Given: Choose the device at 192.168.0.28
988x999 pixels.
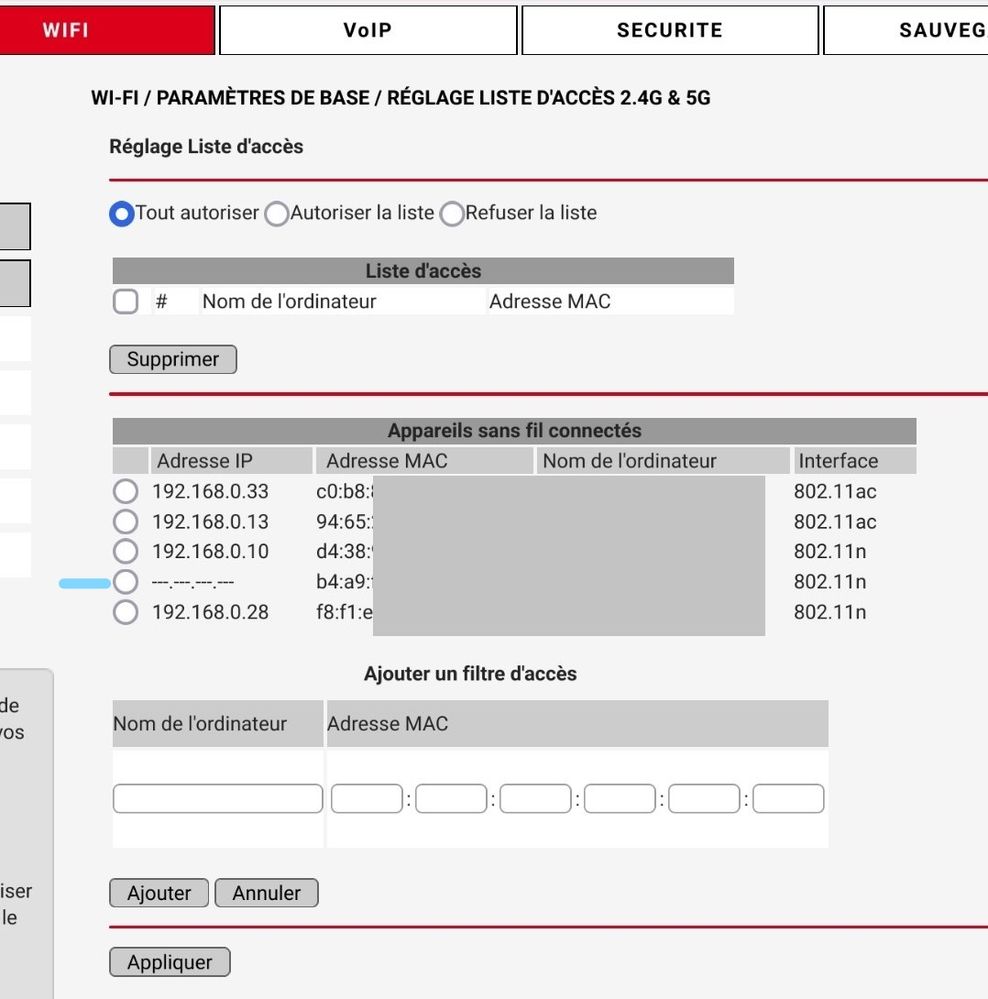Looking at the screenshot, I should point(126,612).
